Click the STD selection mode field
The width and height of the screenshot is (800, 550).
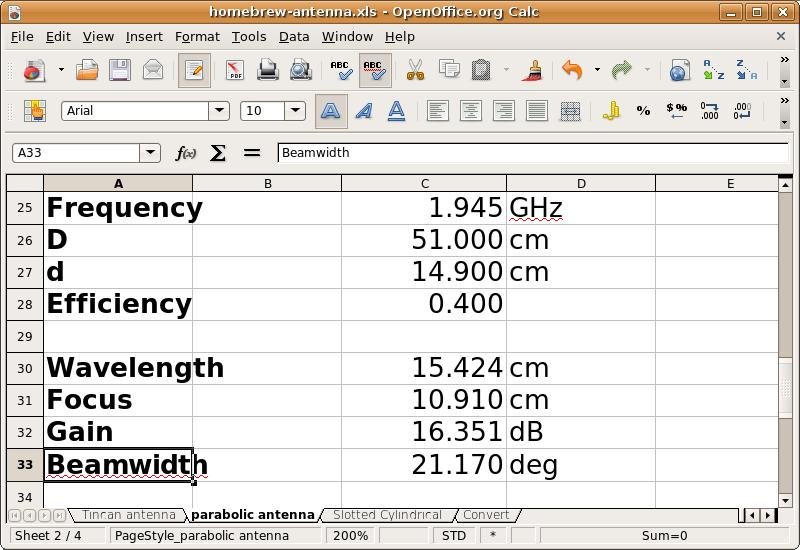(453, 535)
